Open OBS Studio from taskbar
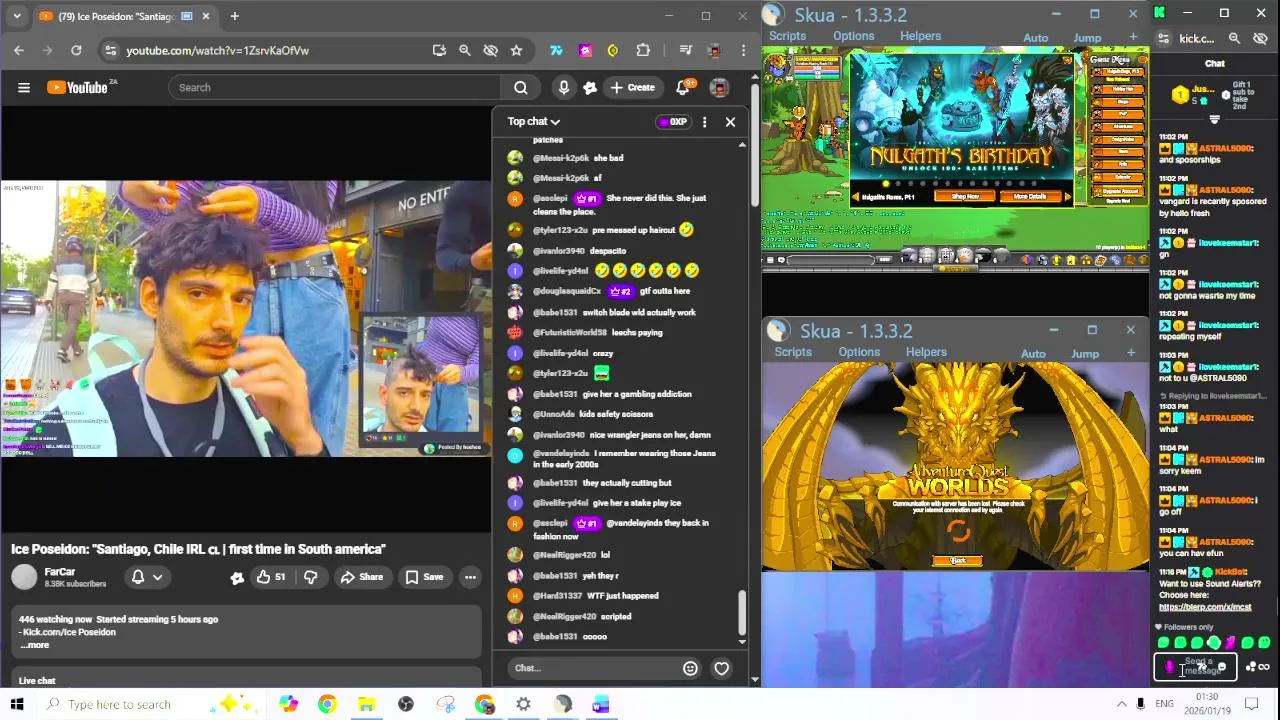 point(406,705)
